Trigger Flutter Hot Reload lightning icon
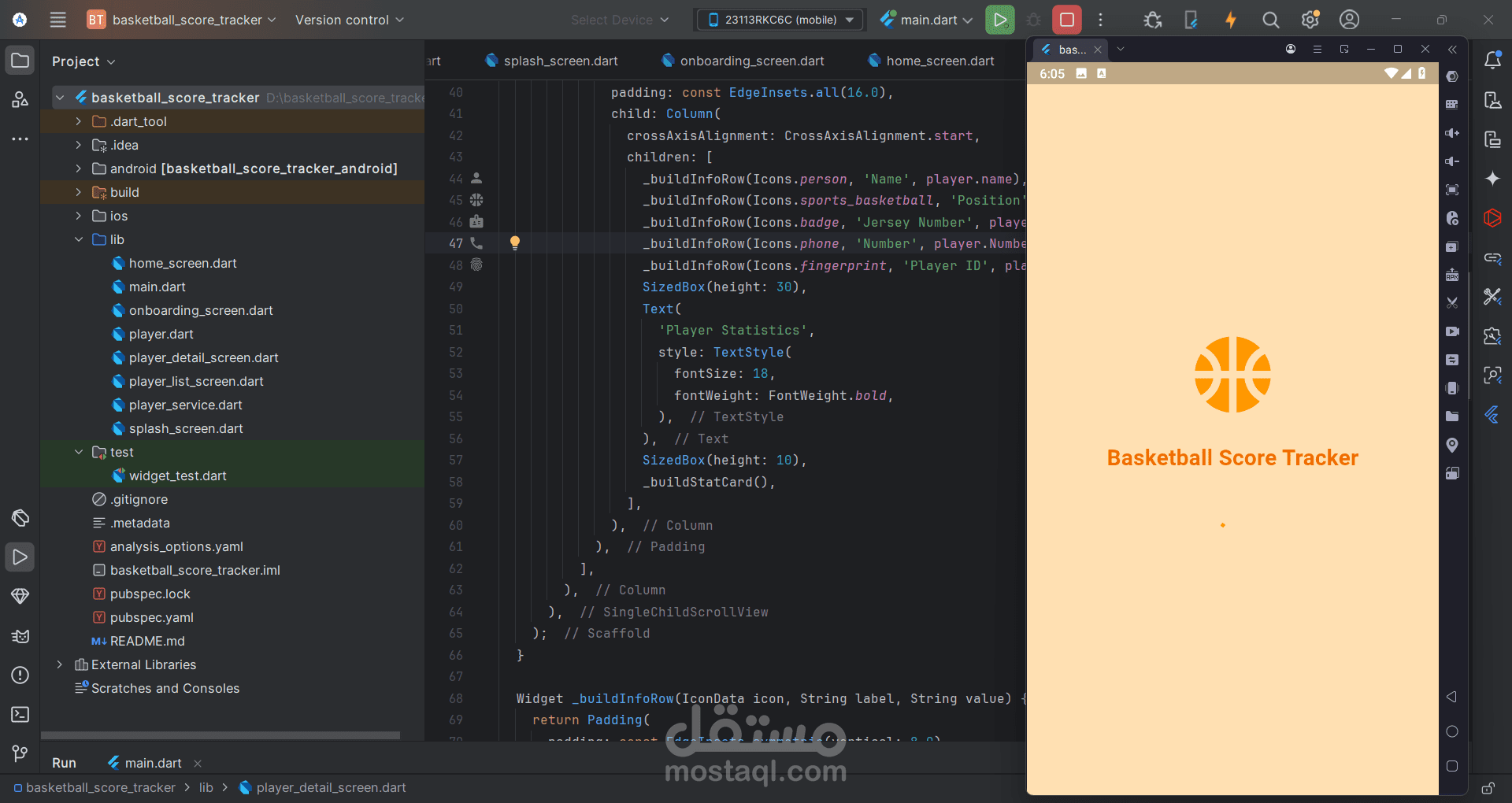This screenshot has height=803, width=1512. (x=1231, y=20)
